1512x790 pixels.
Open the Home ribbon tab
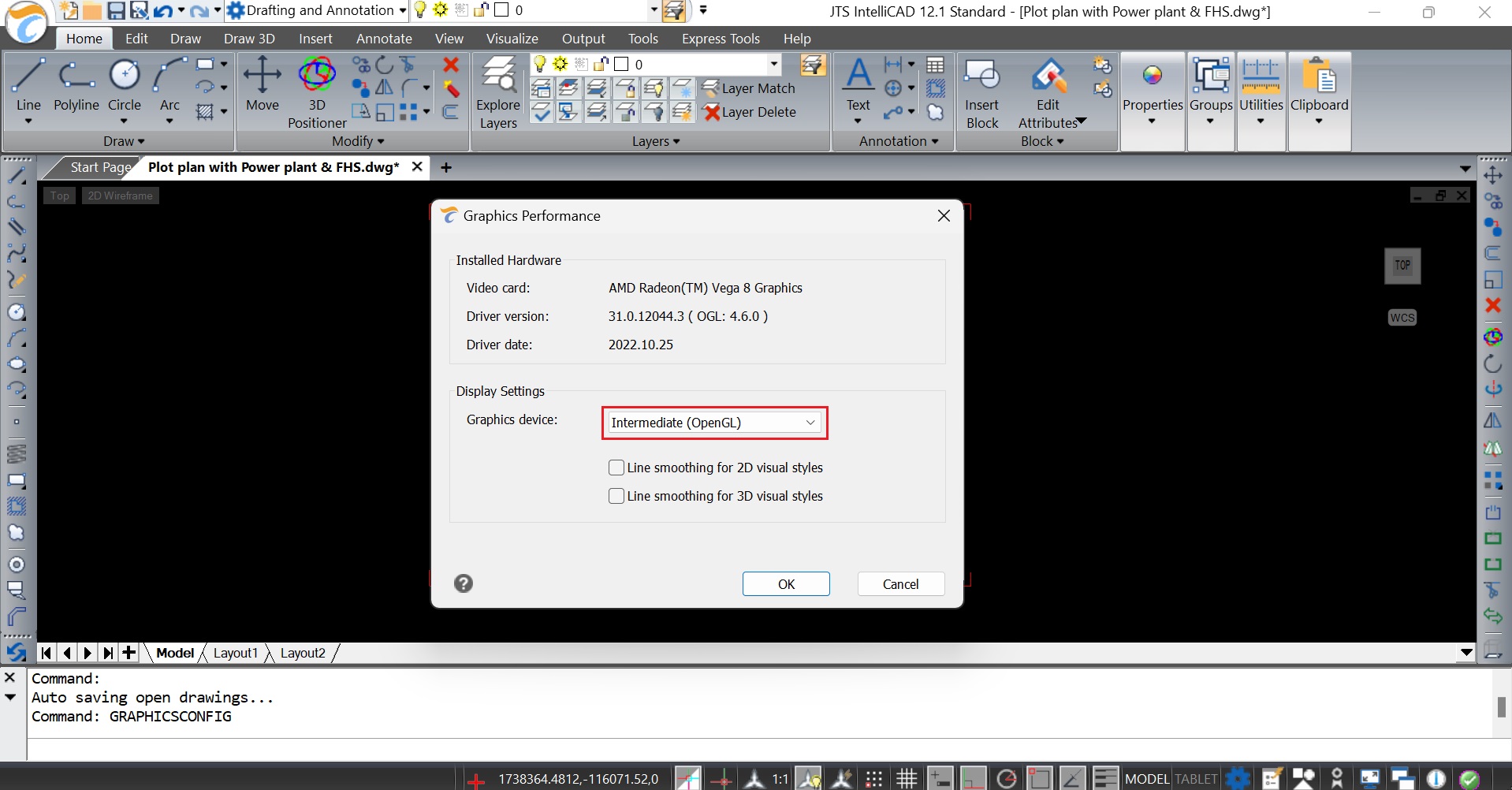point(84,39)
